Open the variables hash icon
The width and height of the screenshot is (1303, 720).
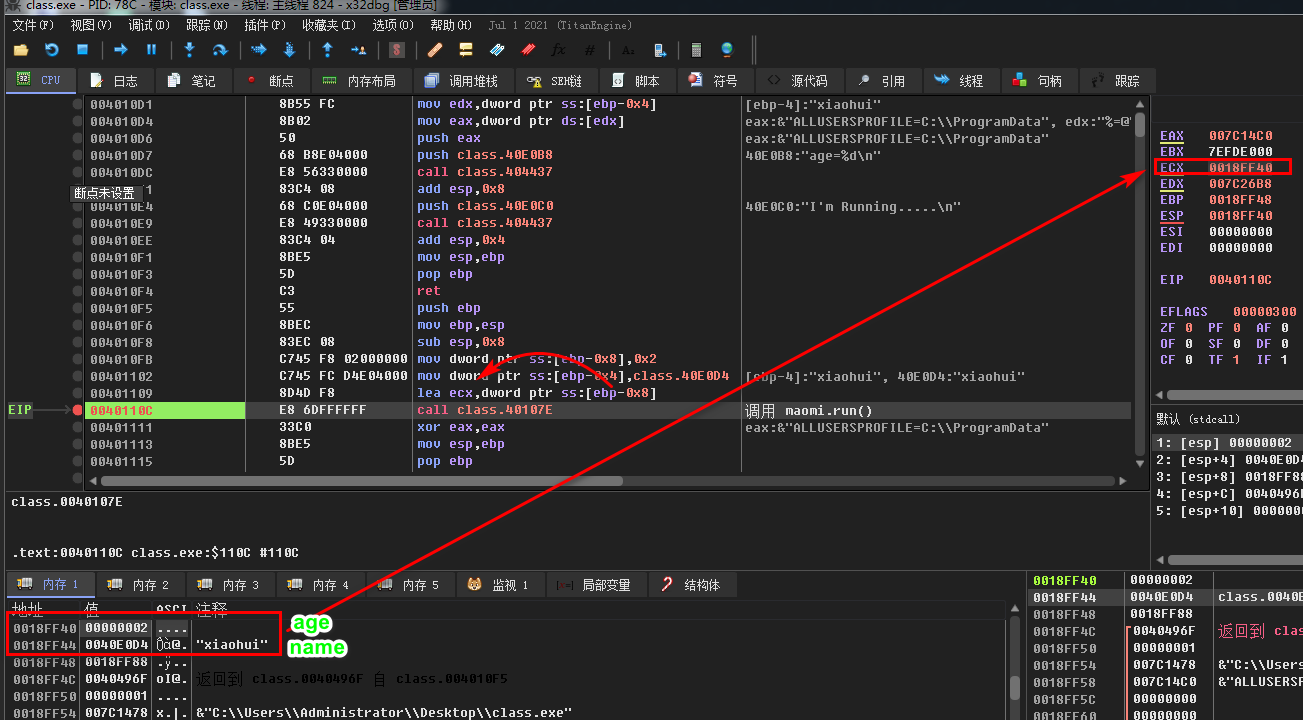click(590, 49)
